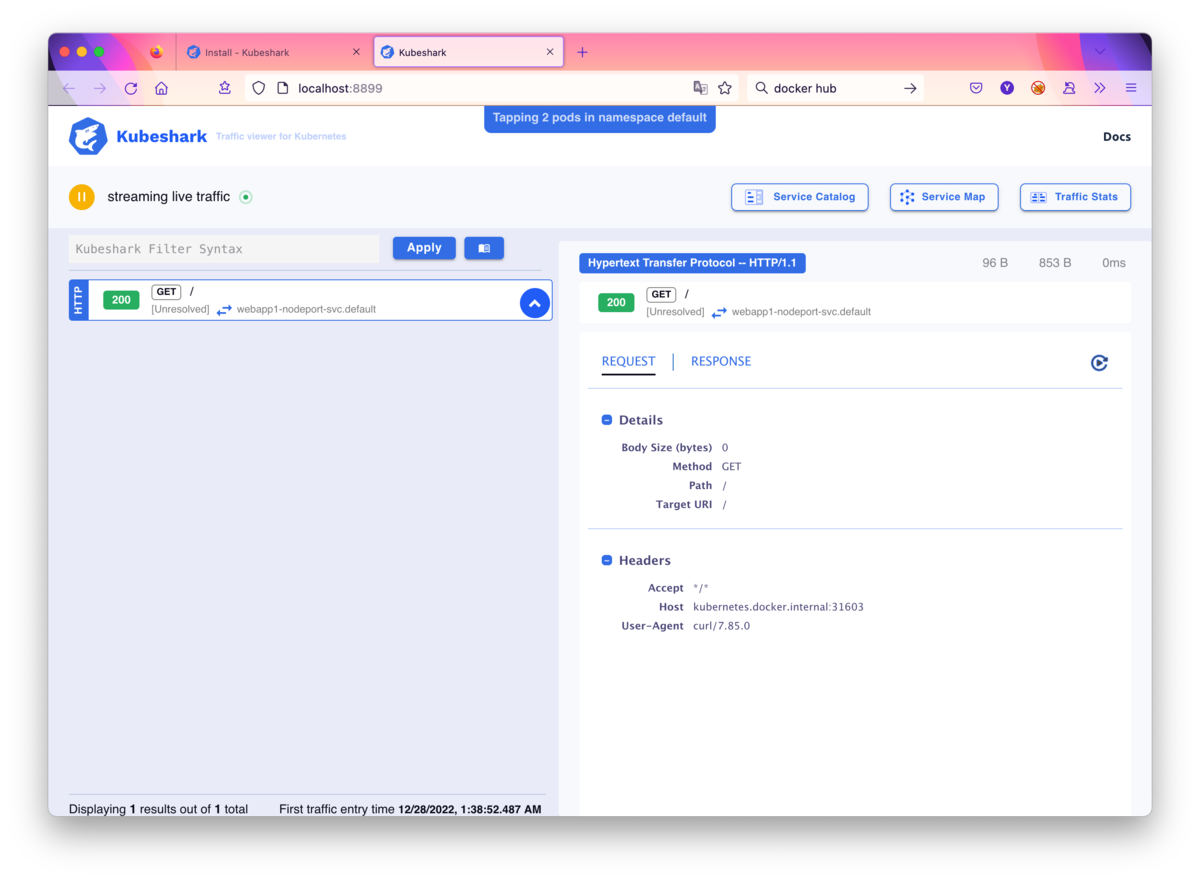Click the streaming status green indicator
The width and height of the screenshot is (1200, 880).
(246, 197)
